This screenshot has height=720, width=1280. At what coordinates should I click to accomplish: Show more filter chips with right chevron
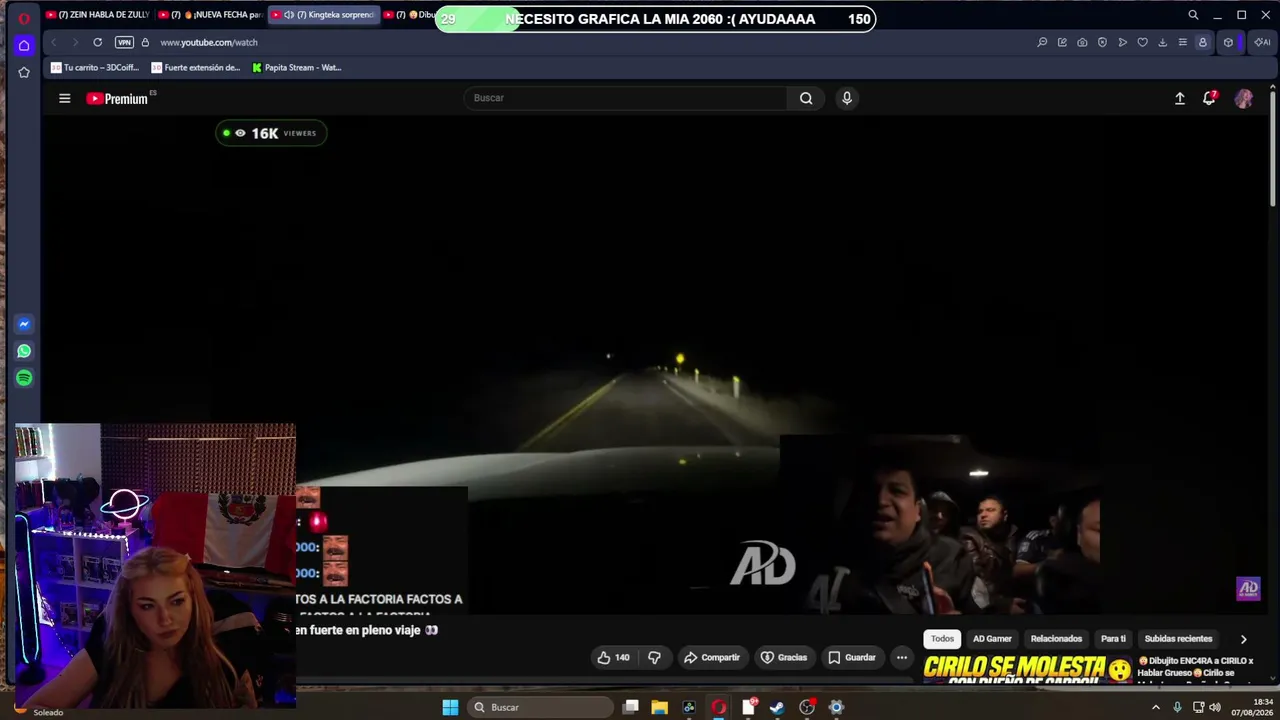(1243, 639)
